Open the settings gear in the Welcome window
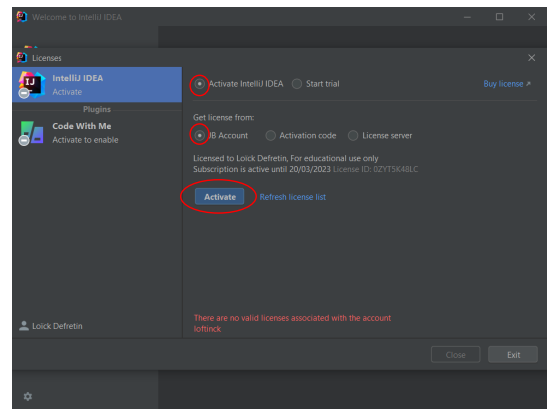This screenshot has height=418, width=555. pos(28,396)
